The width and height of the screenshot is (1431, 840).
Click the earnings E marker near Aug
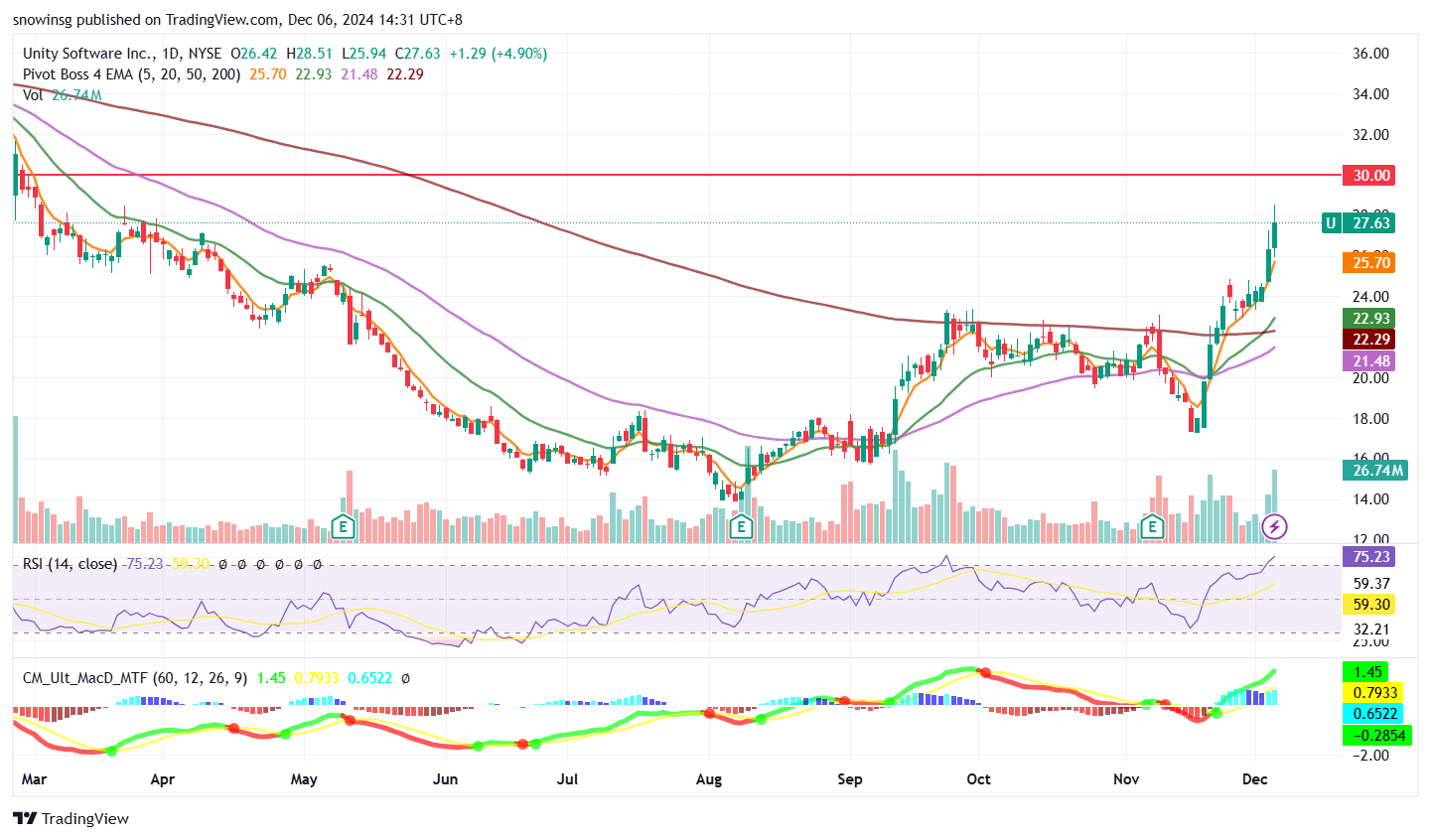(741, 526)
